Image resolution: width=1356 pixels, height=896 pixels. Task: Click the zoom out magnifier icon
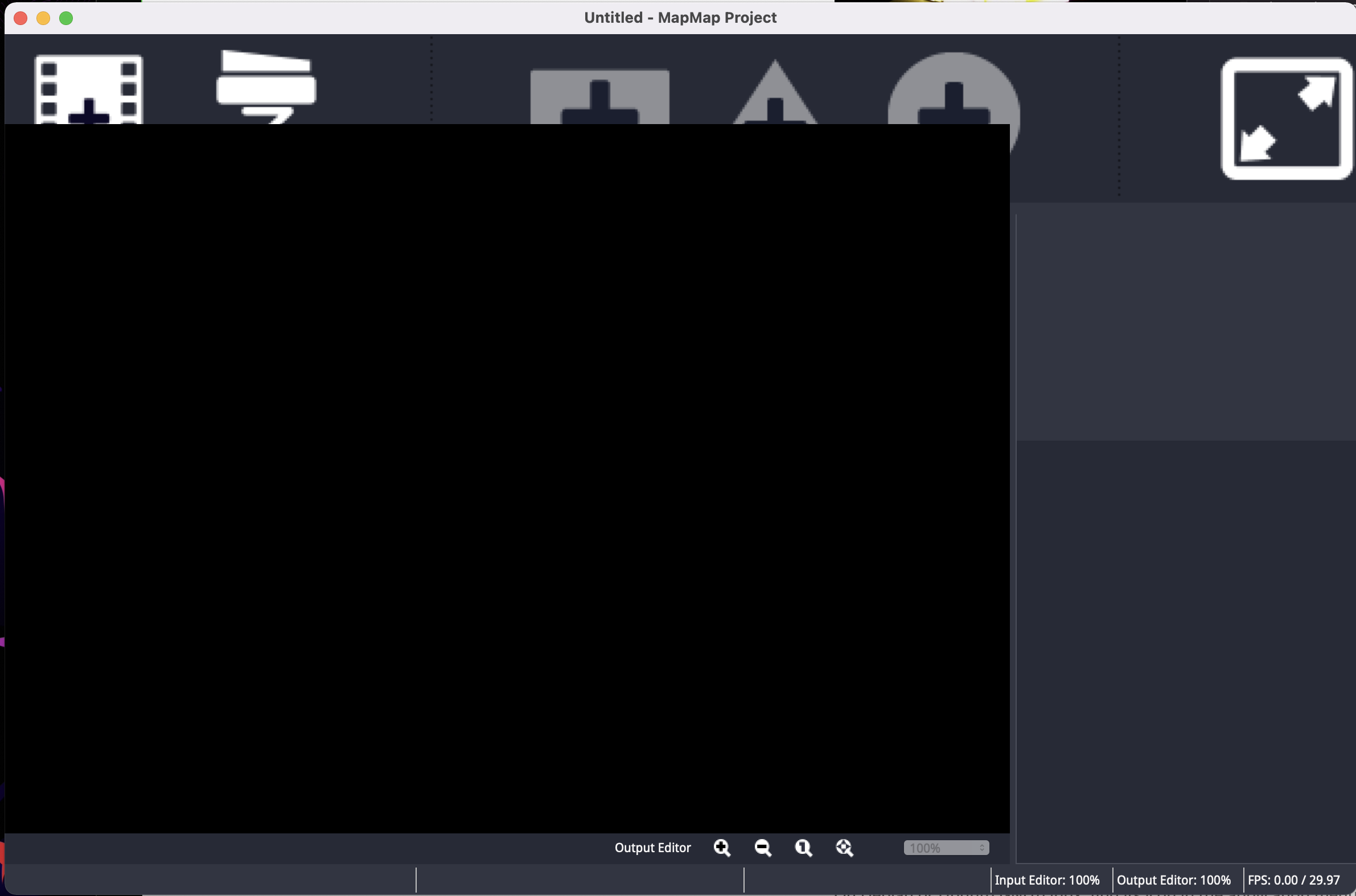[762, 848]
